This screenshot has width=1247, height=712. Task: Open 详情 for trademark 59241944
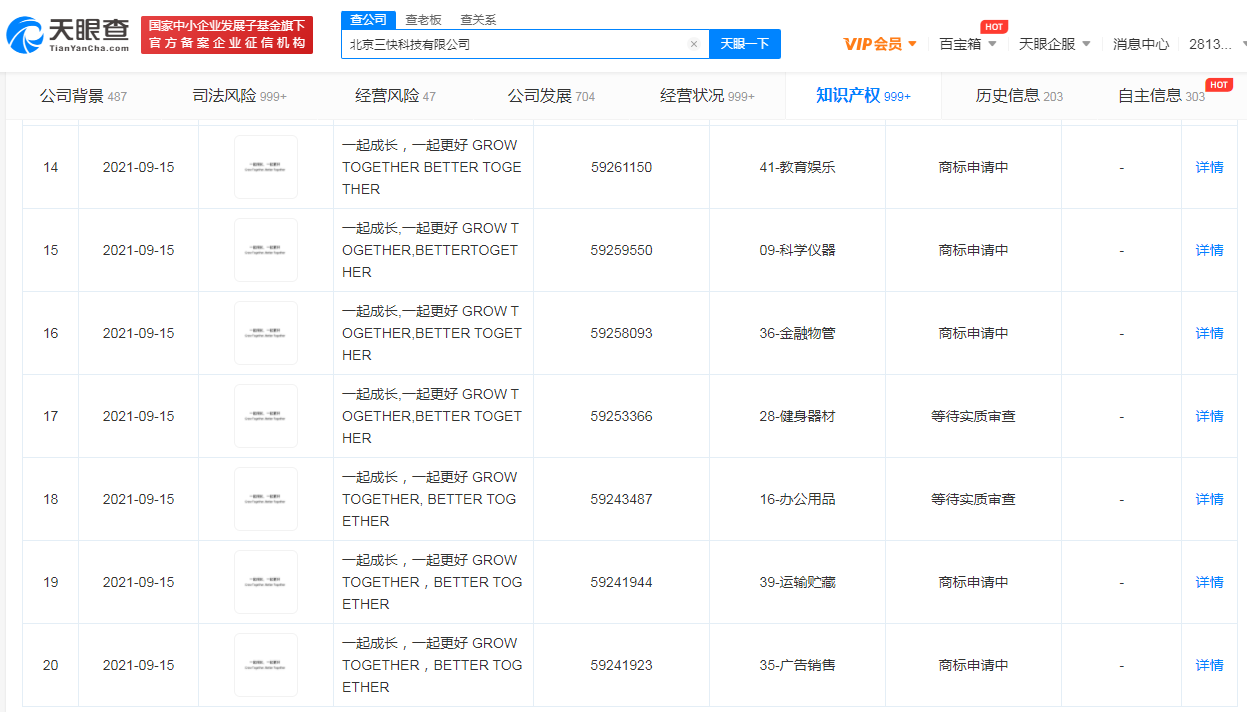(1209, 582)
